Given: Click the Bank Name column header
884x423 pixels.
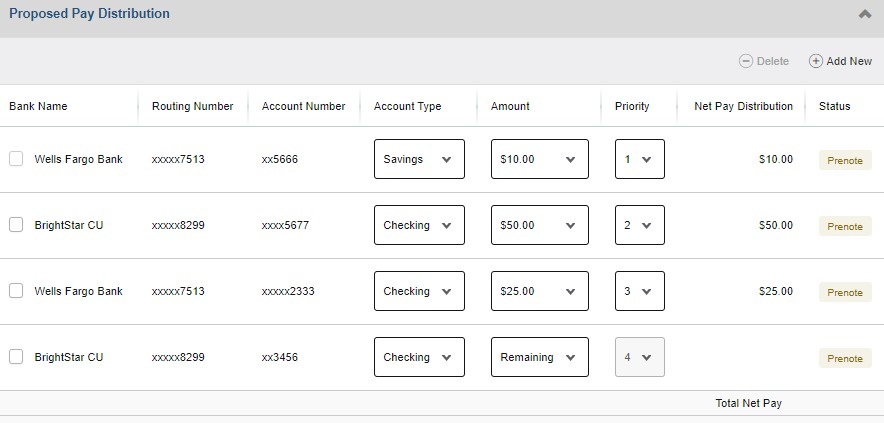Looking at the screenshot, I should click(38, 106).
